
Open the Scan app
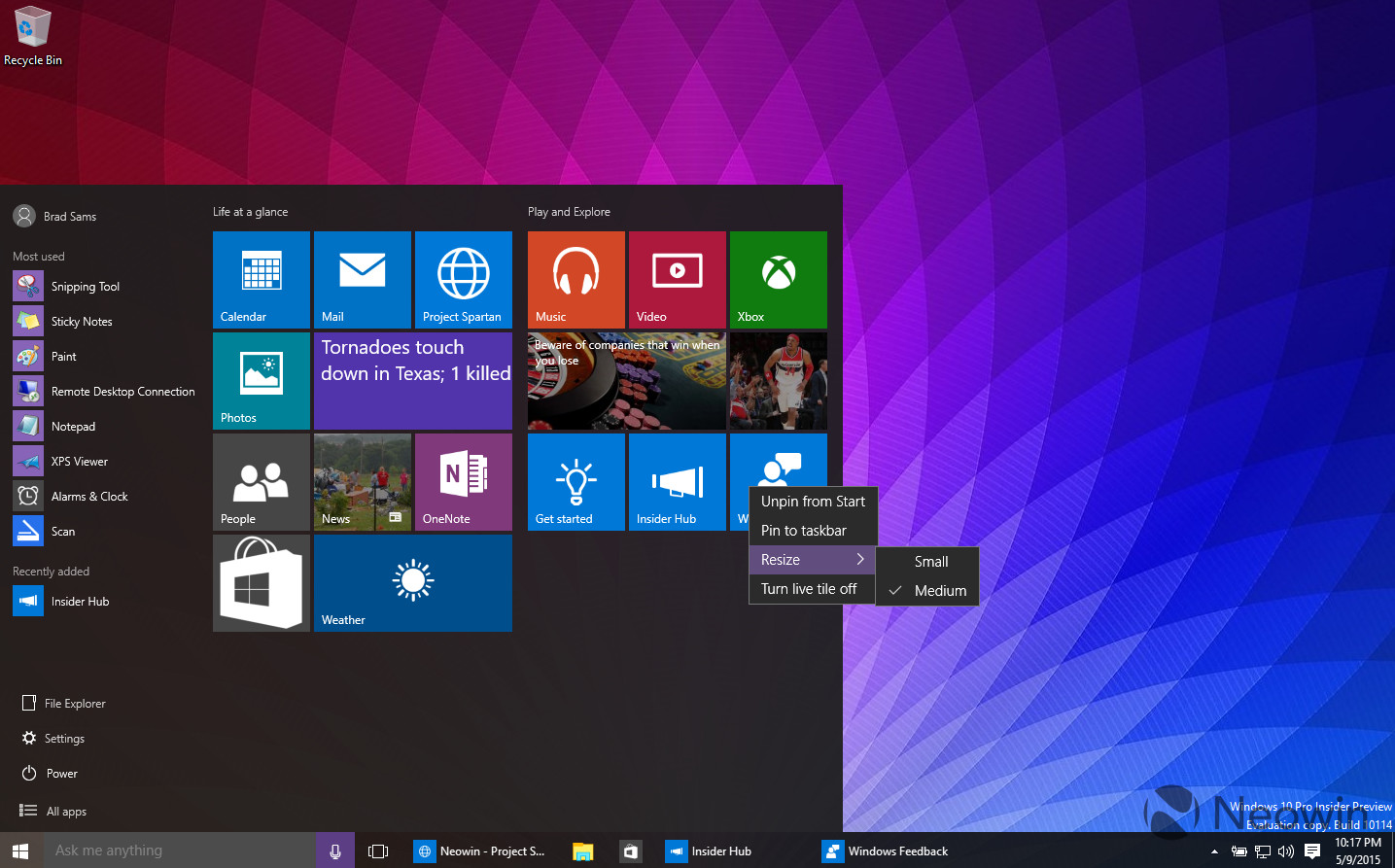coord(105,532)
